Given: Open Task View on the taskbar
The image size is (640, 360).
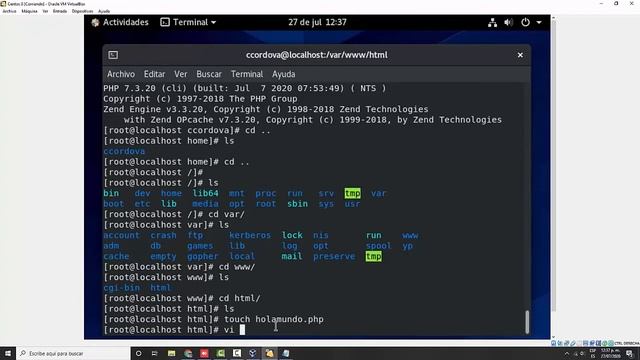Looking at the screenshot, I should pos(155,353).
